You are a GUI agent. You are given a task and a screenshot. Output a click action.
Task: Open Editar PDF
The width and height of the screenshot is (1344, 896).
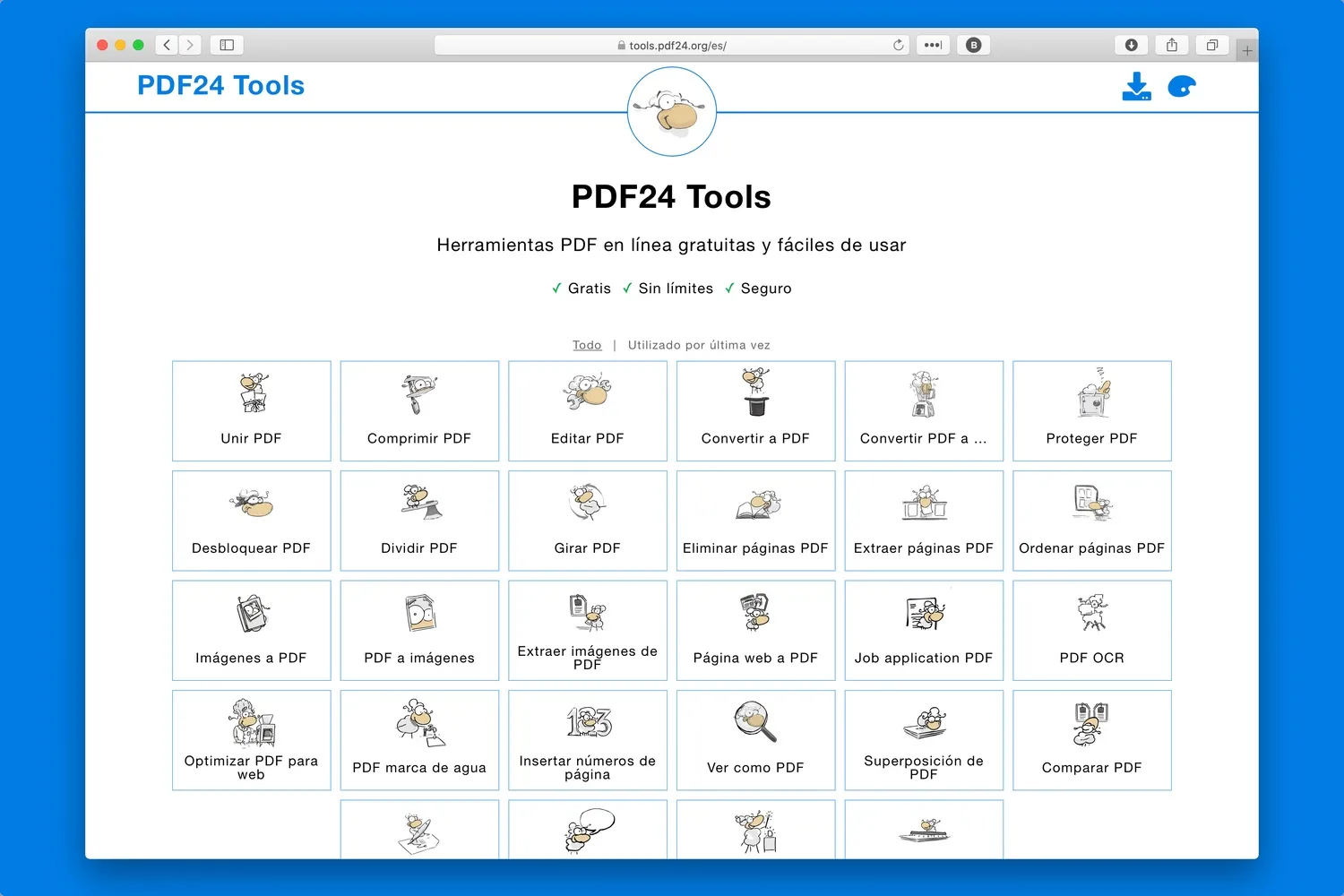(x=587, y=411)
